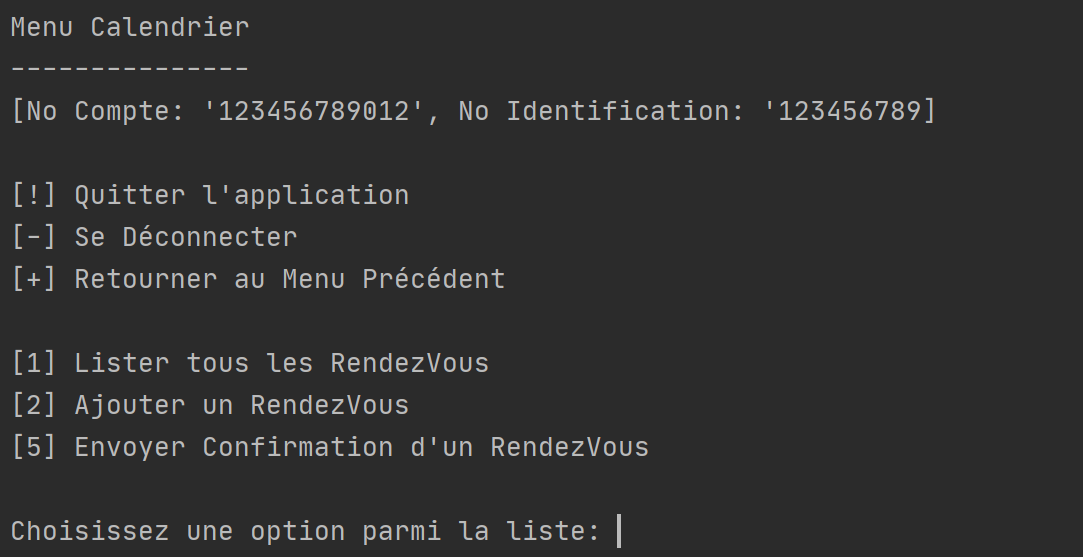Image resolution: width=1083 pixels, height=557 pixels.
Task: Click the '[5]' option marker
Action: (34, 447)
